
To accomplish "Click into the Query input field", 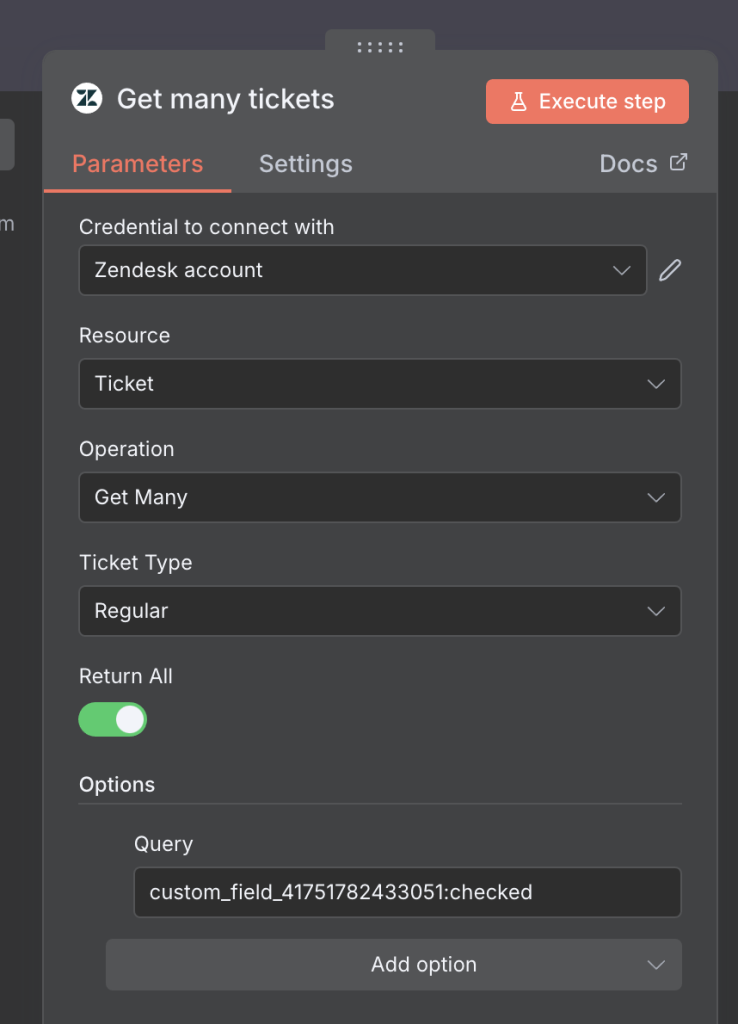I will (x=407, y=892).
